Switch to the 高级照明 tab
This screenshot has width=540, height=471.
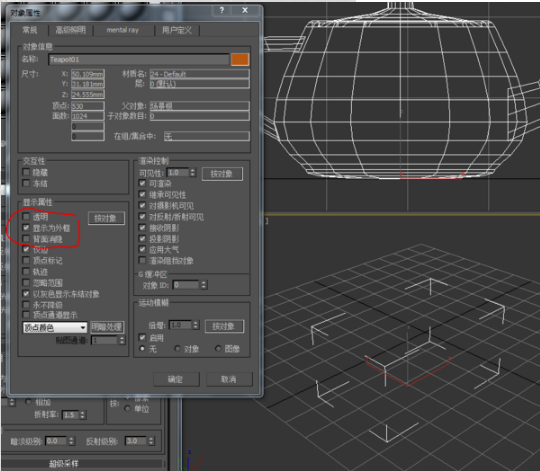71,30
